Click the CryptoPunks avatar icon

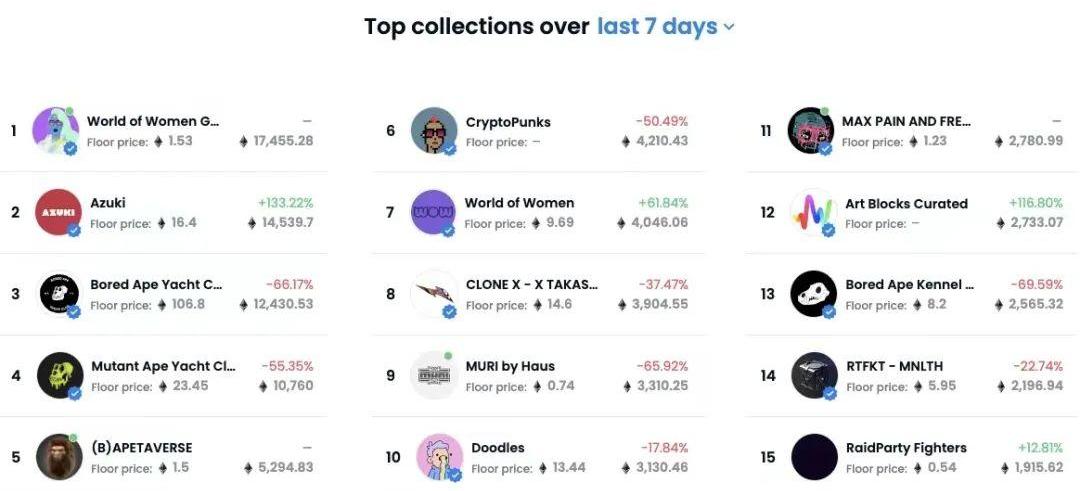point(434,130)
